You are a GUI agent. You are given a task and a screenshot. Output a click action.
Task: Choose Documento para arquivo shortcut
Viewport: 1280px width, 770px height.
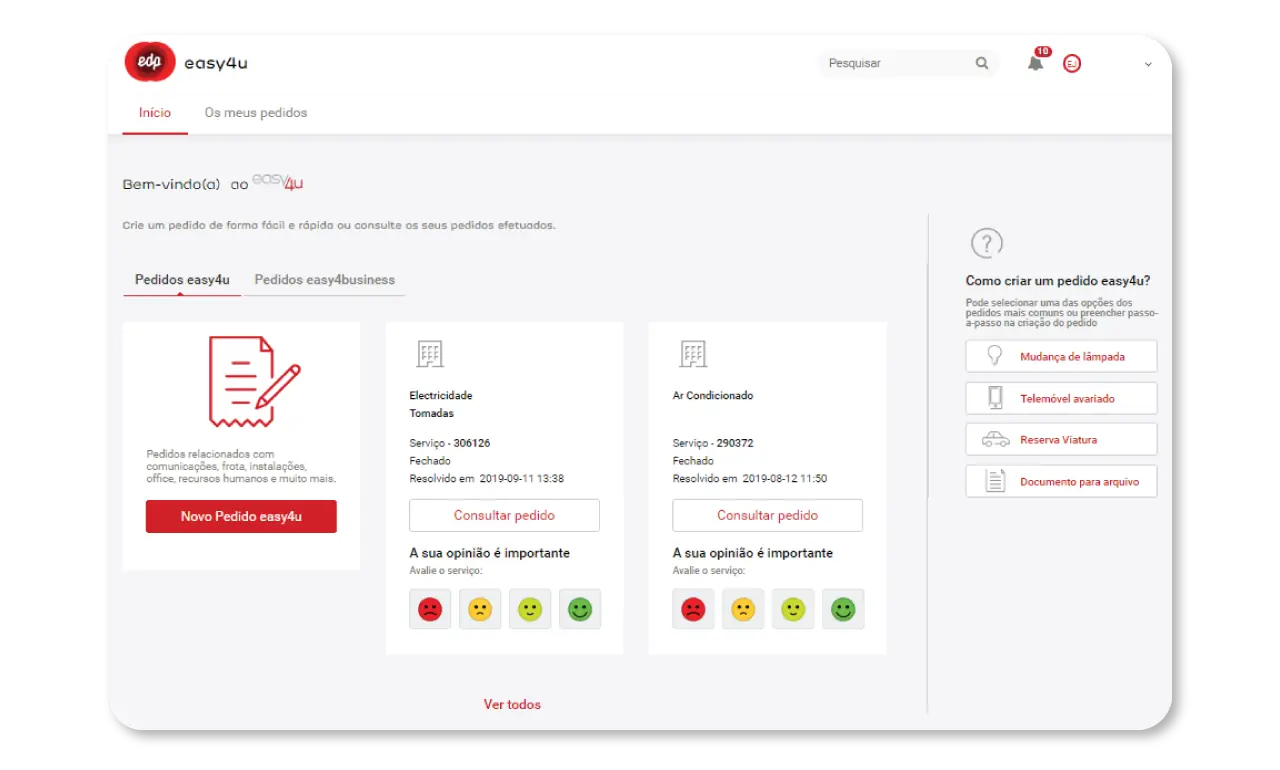1061,481
